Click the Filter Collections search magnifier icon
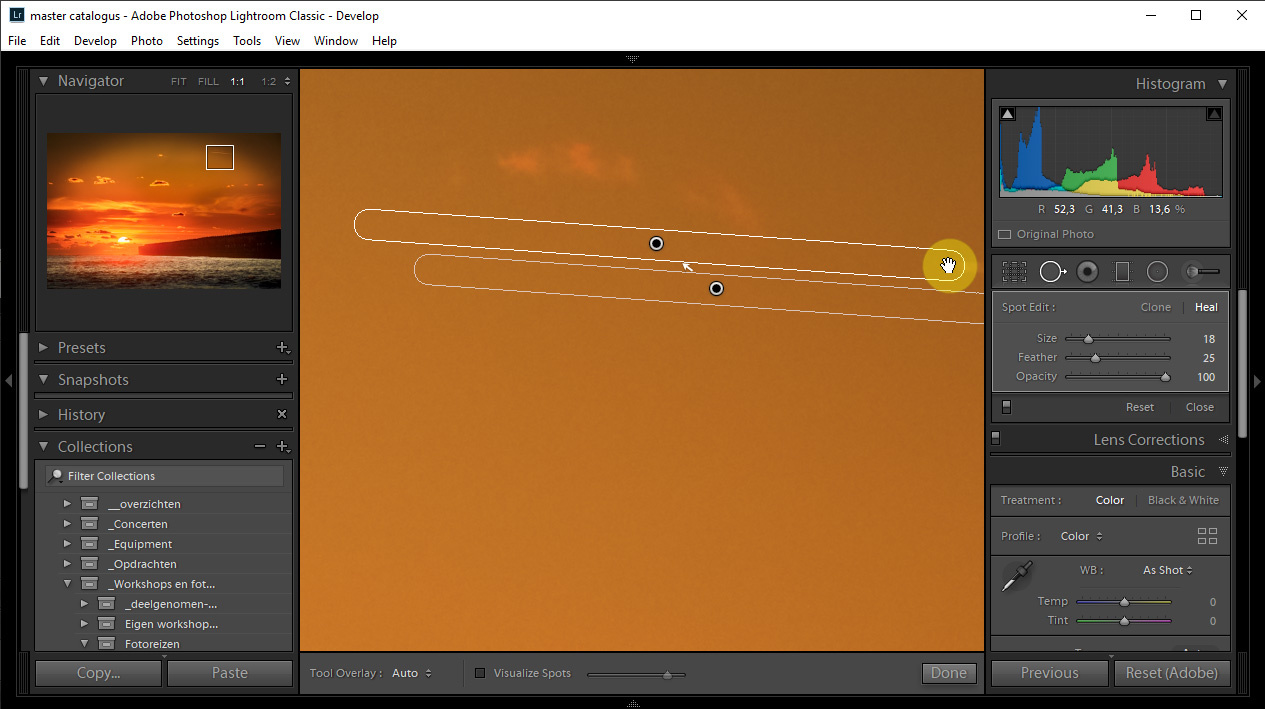The width and height of the screenshot is (1265, 709). click(x=57, y=476)
